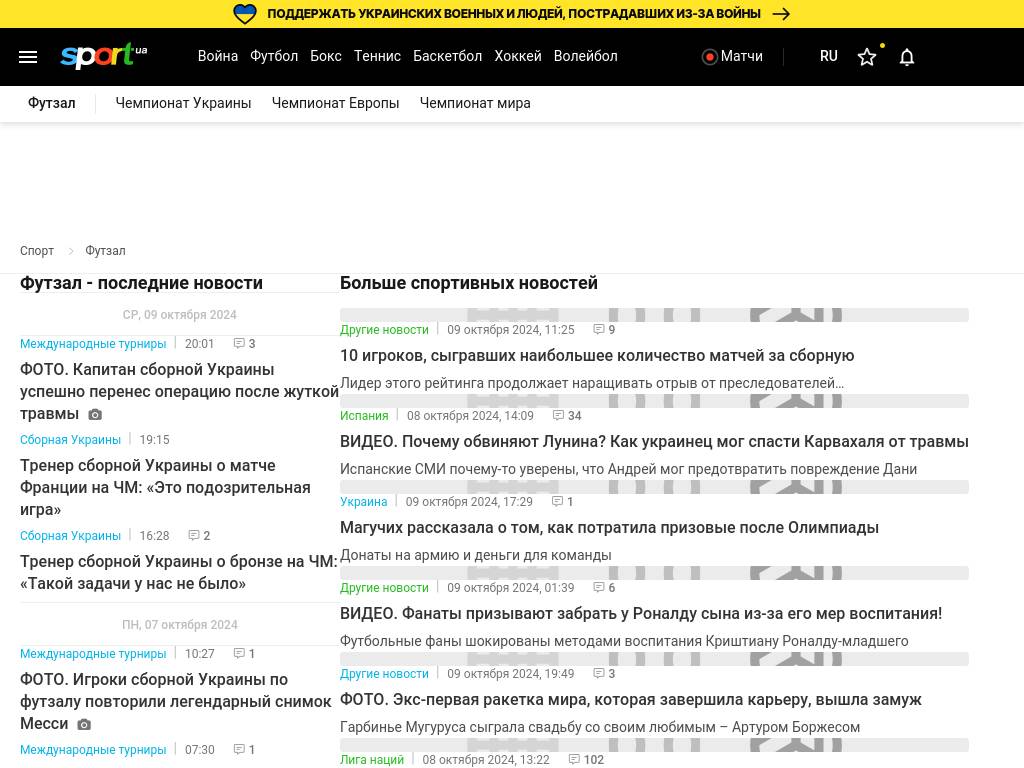The image size is (1024, 768).
Task: Click the Ukraine heart icon in banner
Action: coord(245,14)
